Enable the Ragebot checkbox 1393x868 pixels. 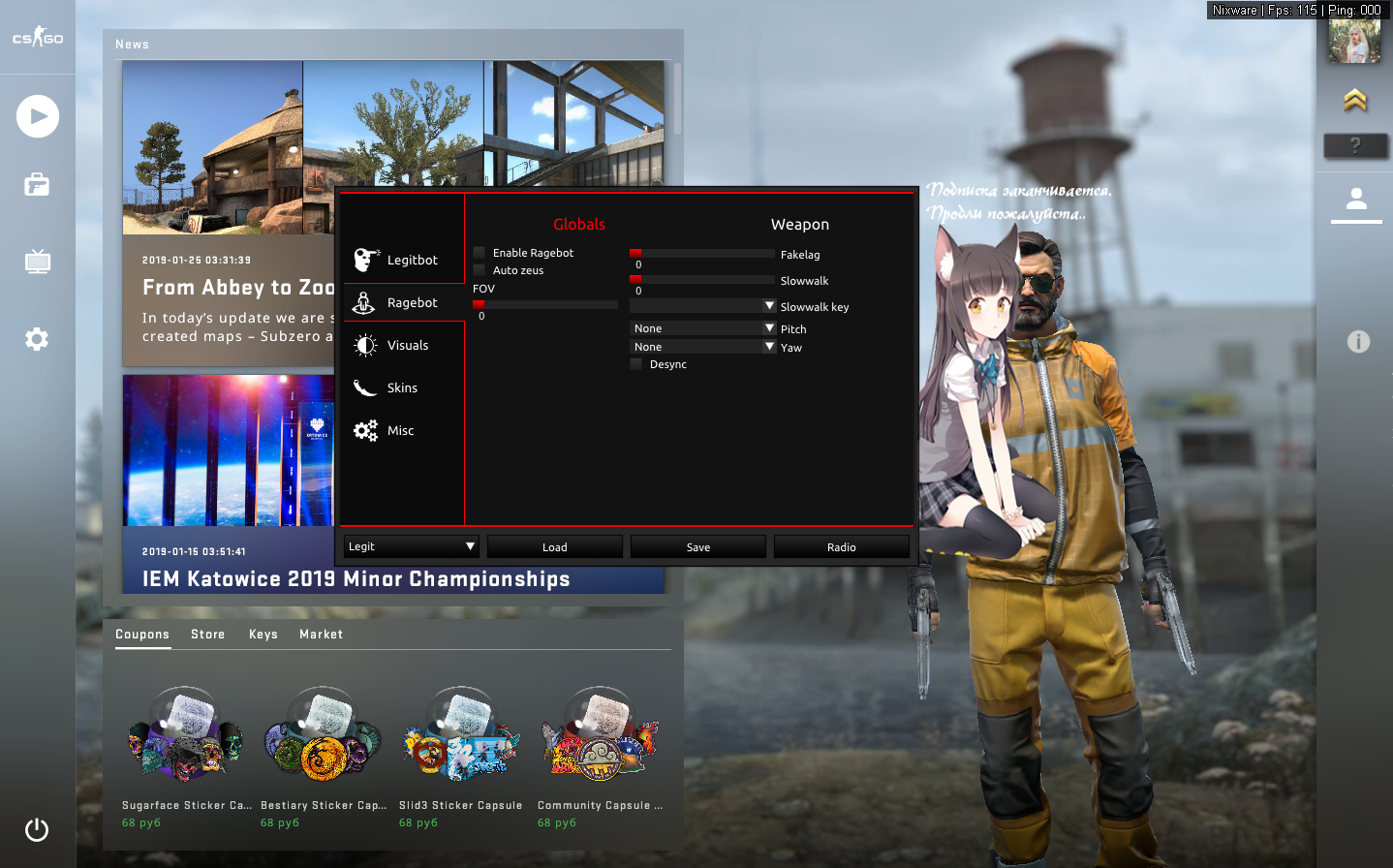(480, 253)
